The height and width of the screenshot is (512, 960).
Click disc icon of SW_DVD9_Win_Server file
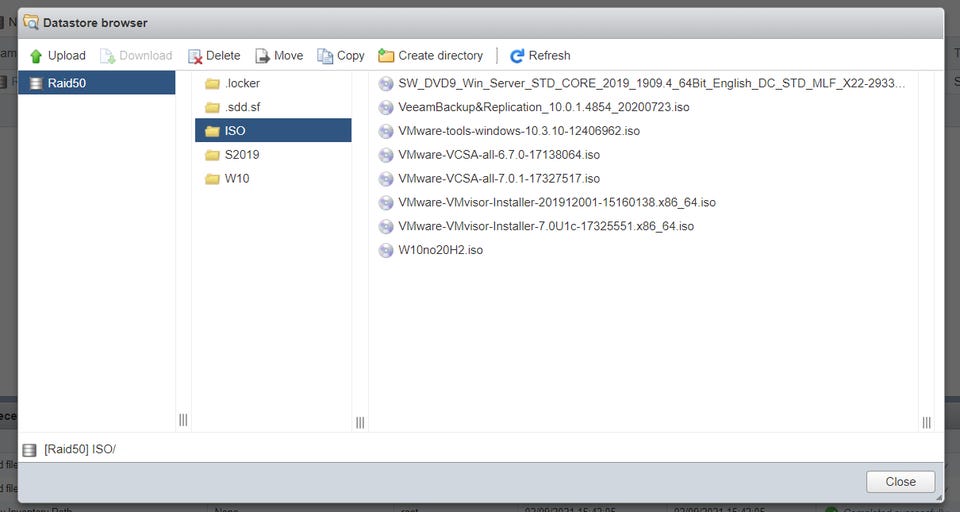[386, 84]
